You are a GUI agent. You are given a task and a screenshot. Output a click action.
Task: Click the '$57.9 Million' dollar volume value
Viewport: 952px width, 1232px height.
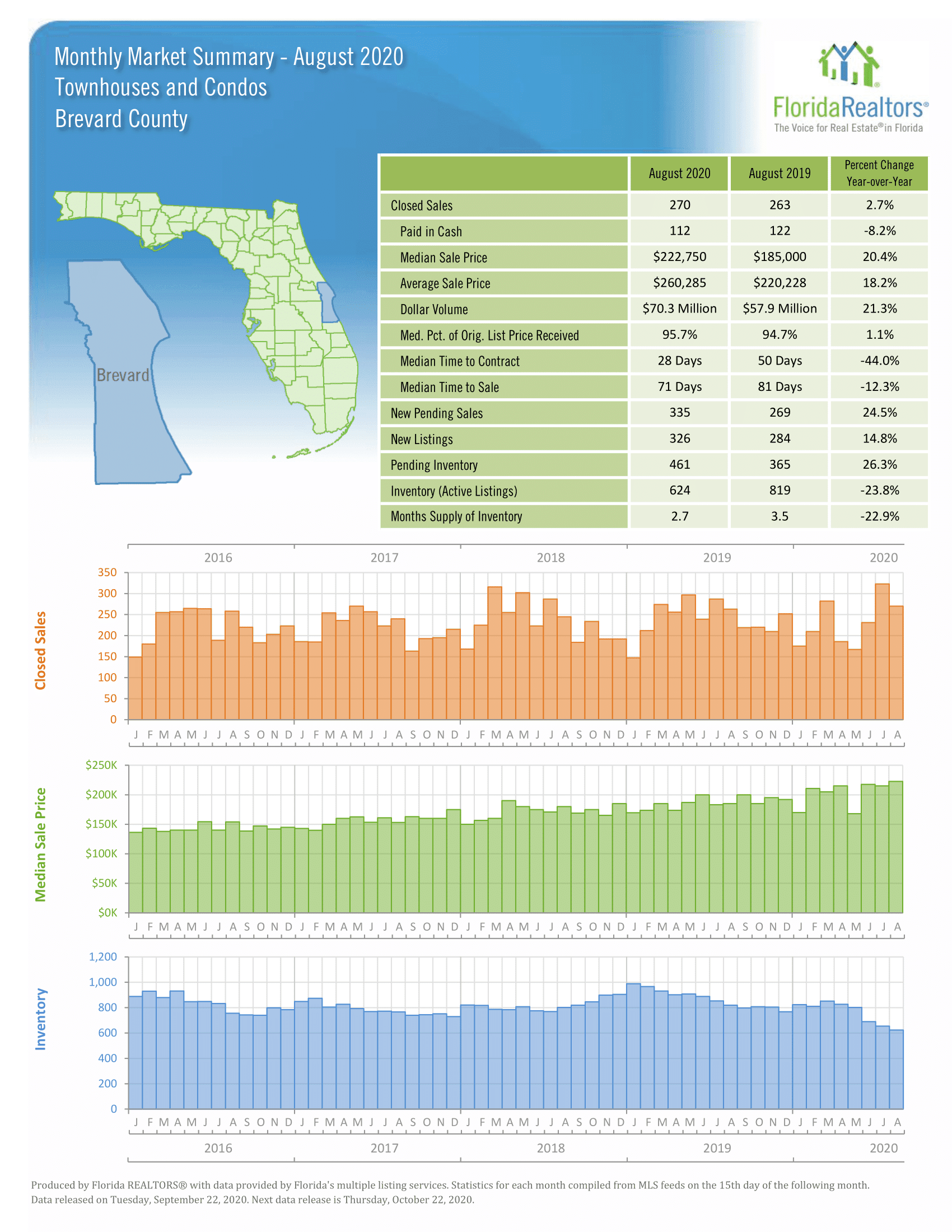(780, 309)
